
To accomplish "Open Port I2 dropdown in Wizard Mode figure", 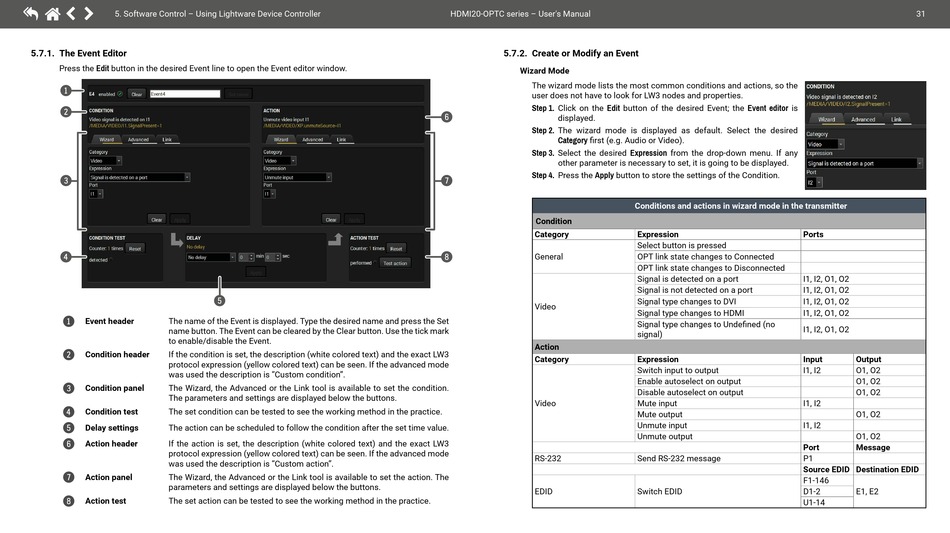I will coord(814,182).
